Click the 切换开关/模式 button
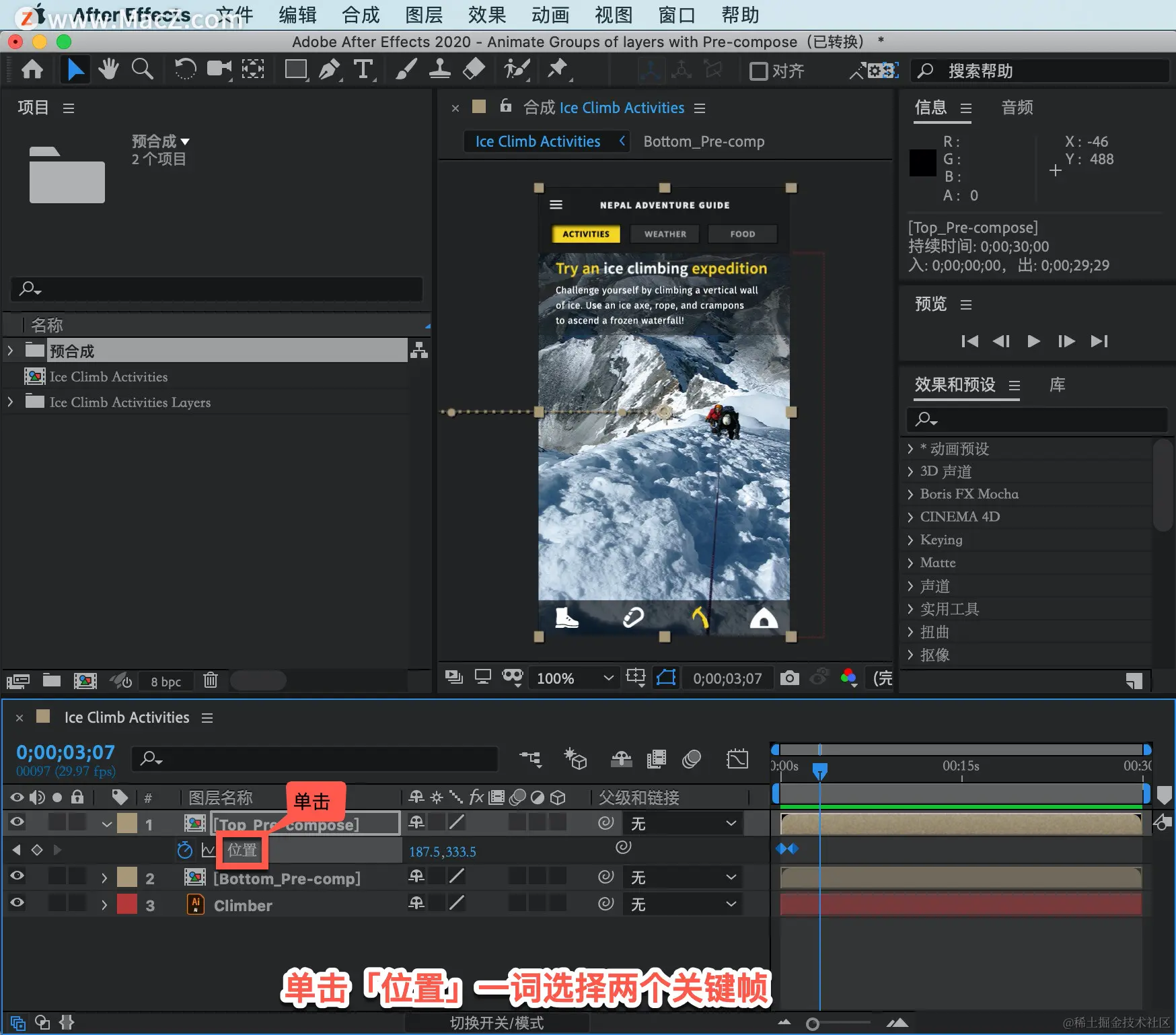Image resolution: width=1176 pixels, height=1035 pixels. pyautogui.click(x=497, y=1023)
